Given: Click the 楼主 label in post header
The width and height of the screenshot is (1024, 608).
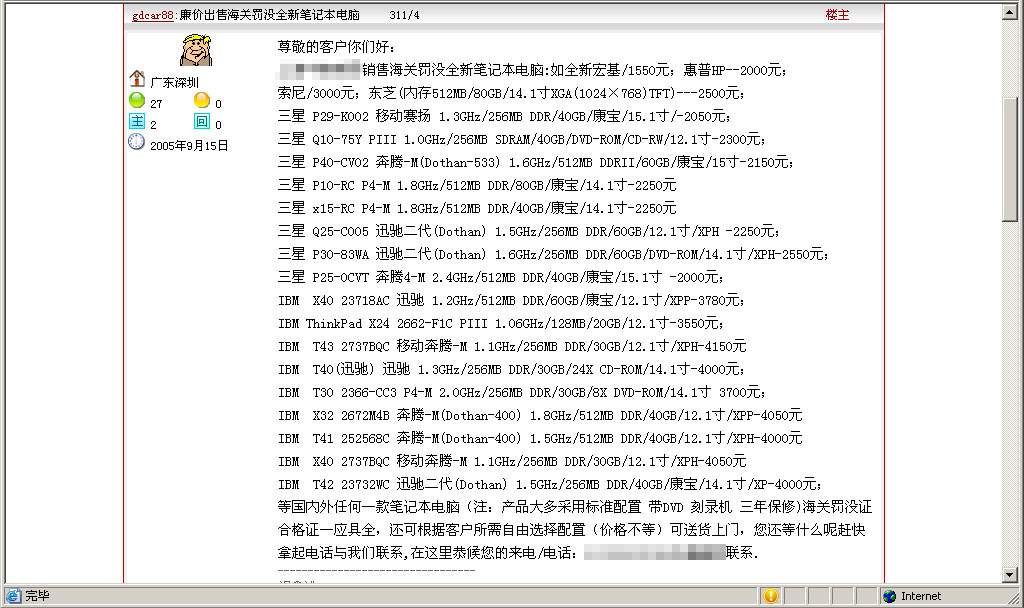Looking at the screenshot, I should click(x=837, y=15).
